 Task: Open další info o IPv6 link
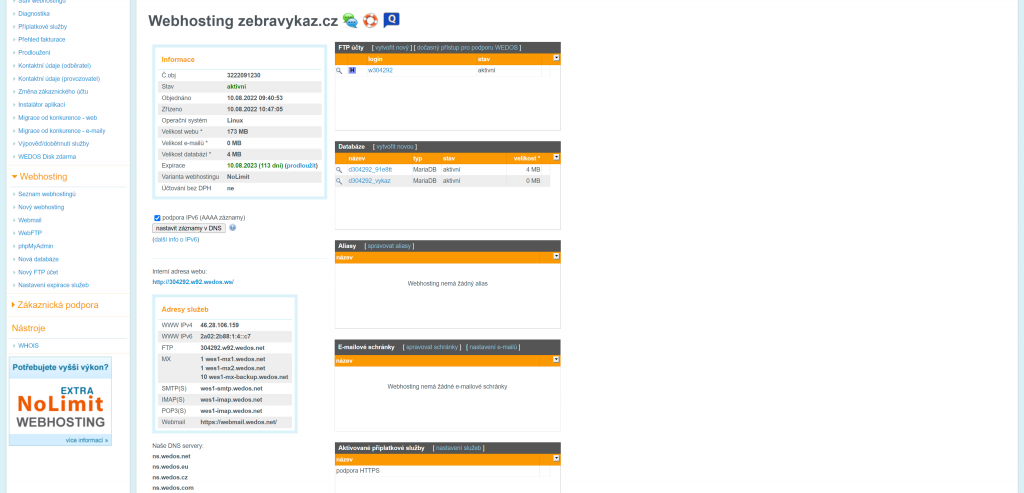(176, 239)
